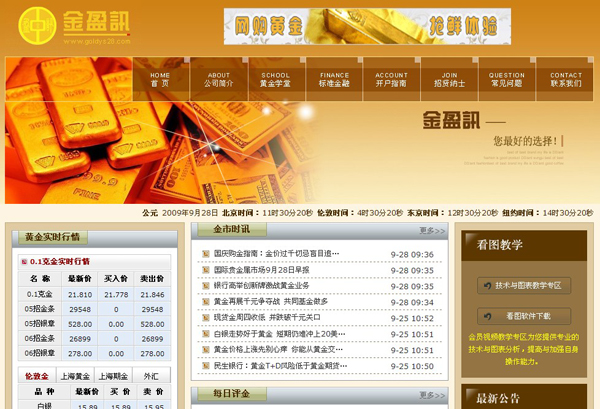This screenshot has height=409, width=600.
Task: Open the CONTACT 联系我们 page
Action: 565,79
